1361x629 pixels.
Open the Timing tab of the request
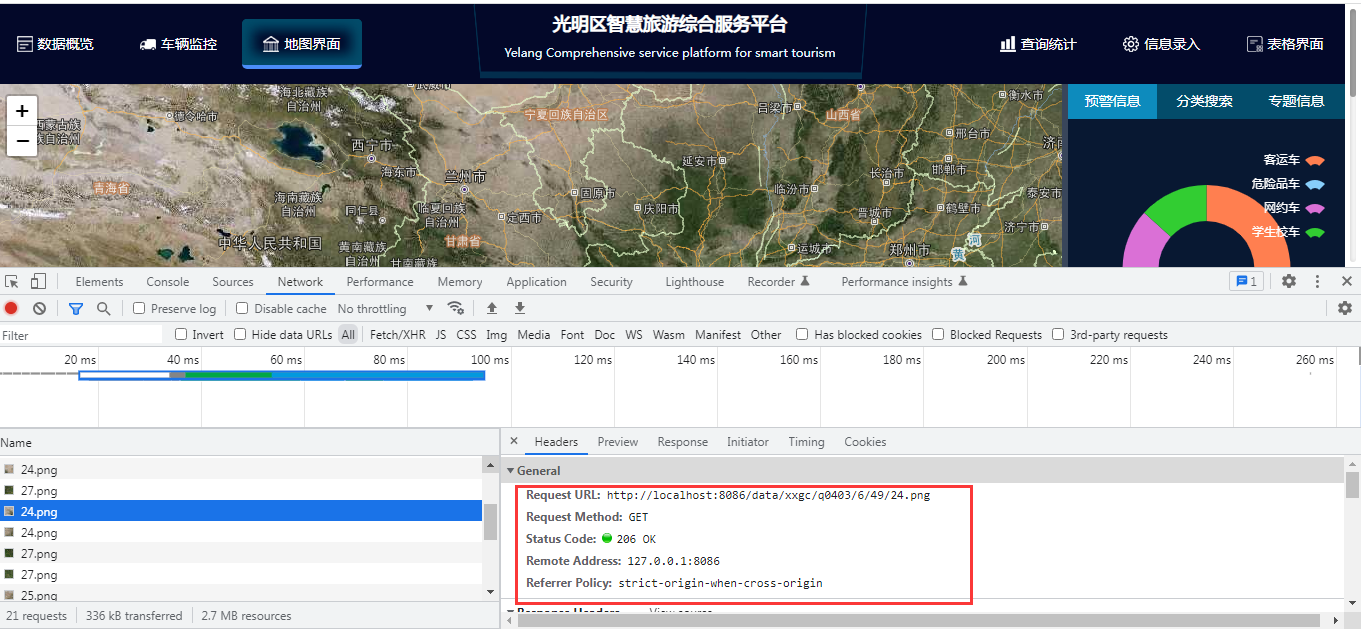click(806, 442)
